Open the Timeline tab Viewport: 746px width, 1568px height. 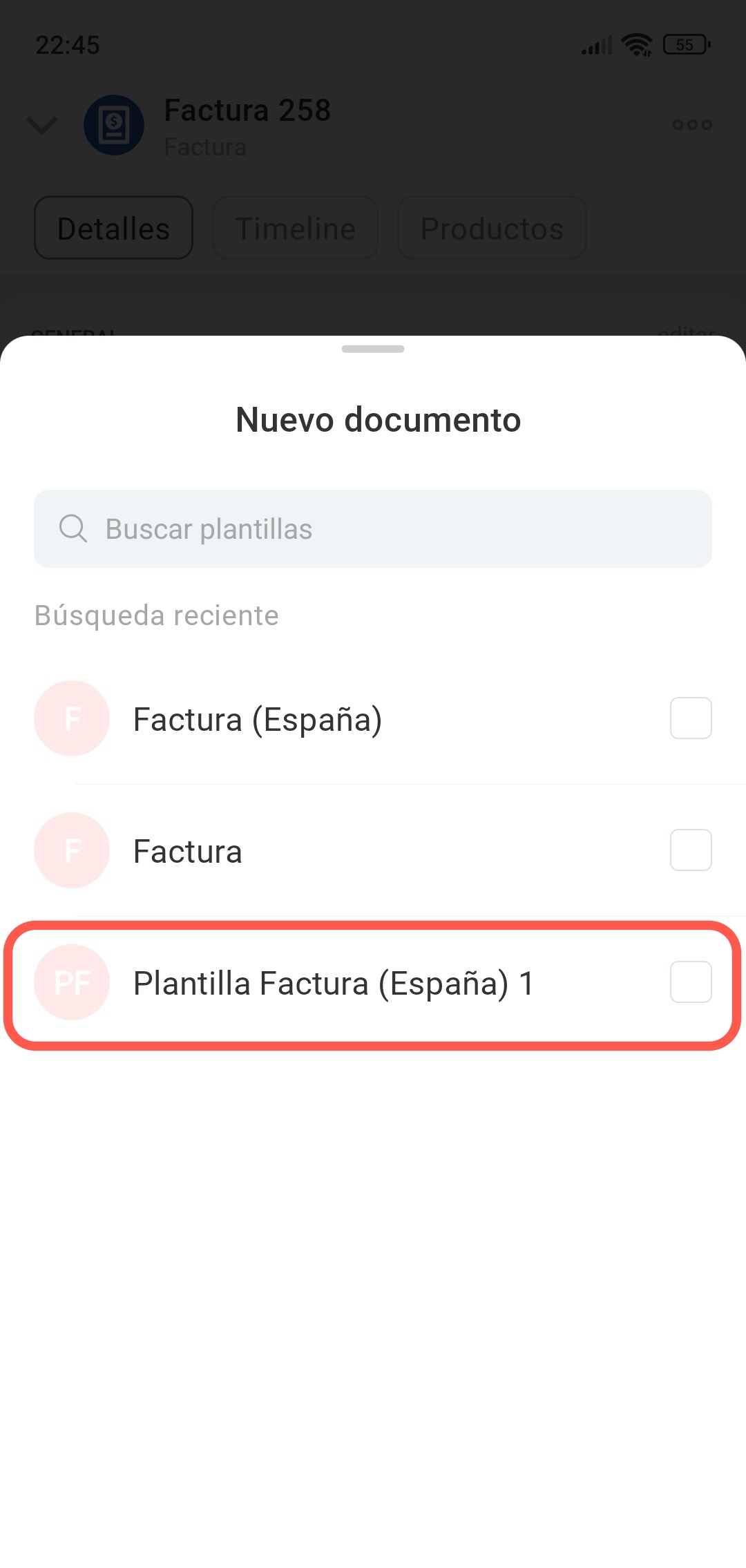click(295, 228)
